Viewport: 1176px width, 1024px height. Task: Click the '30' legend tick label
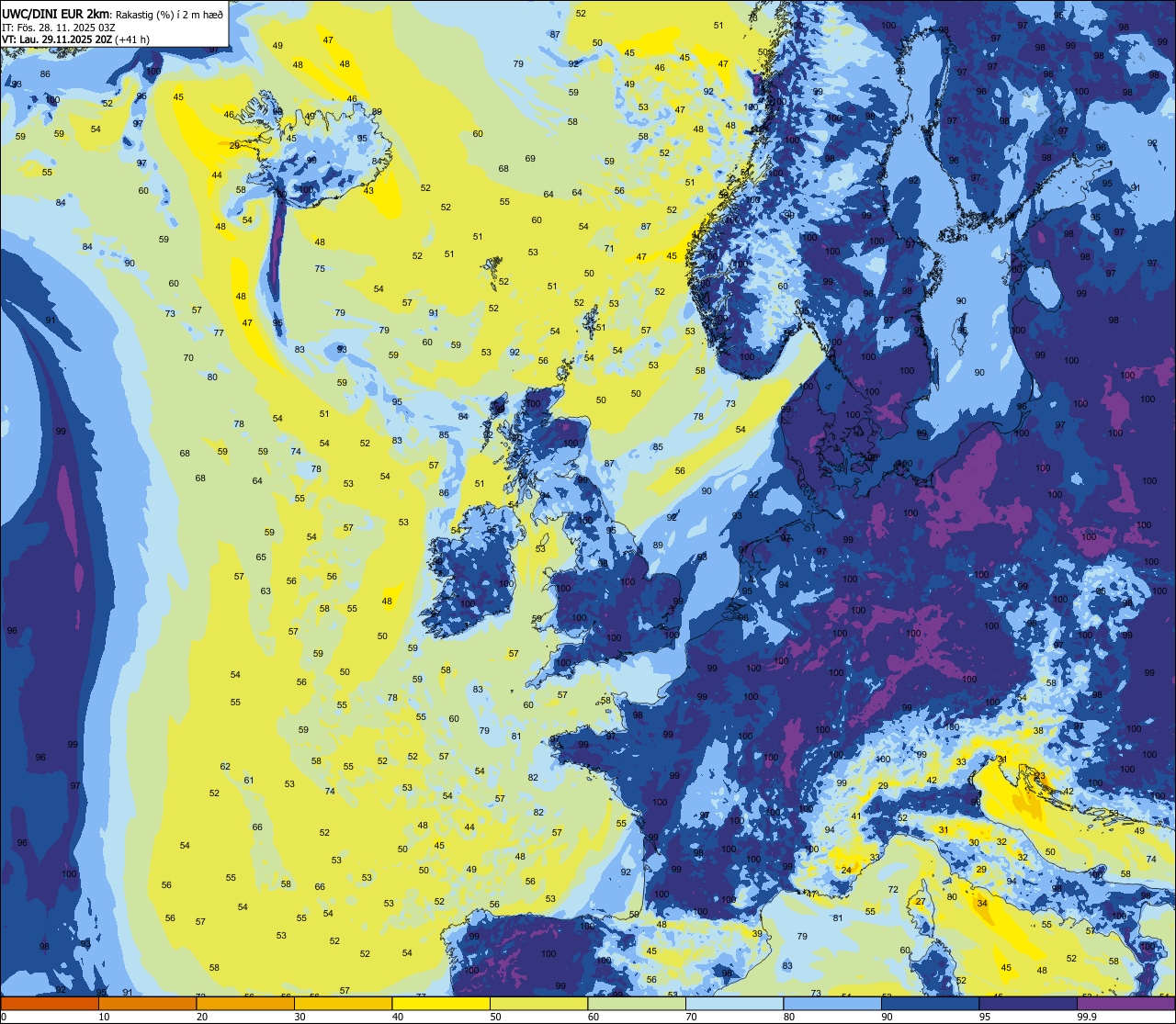[x=300, y=1017]
